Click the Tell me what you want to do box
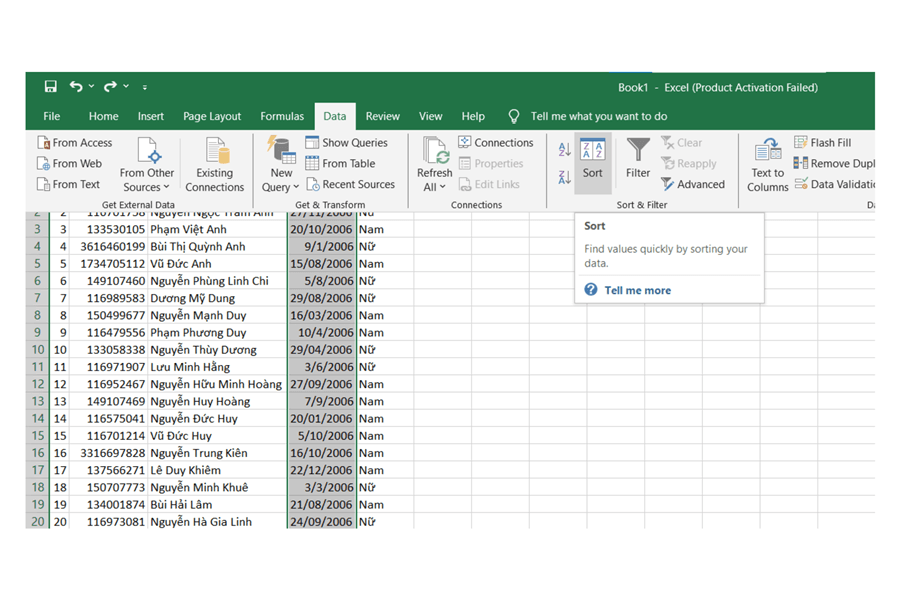The image size is (900, 600). coord(599,116)
